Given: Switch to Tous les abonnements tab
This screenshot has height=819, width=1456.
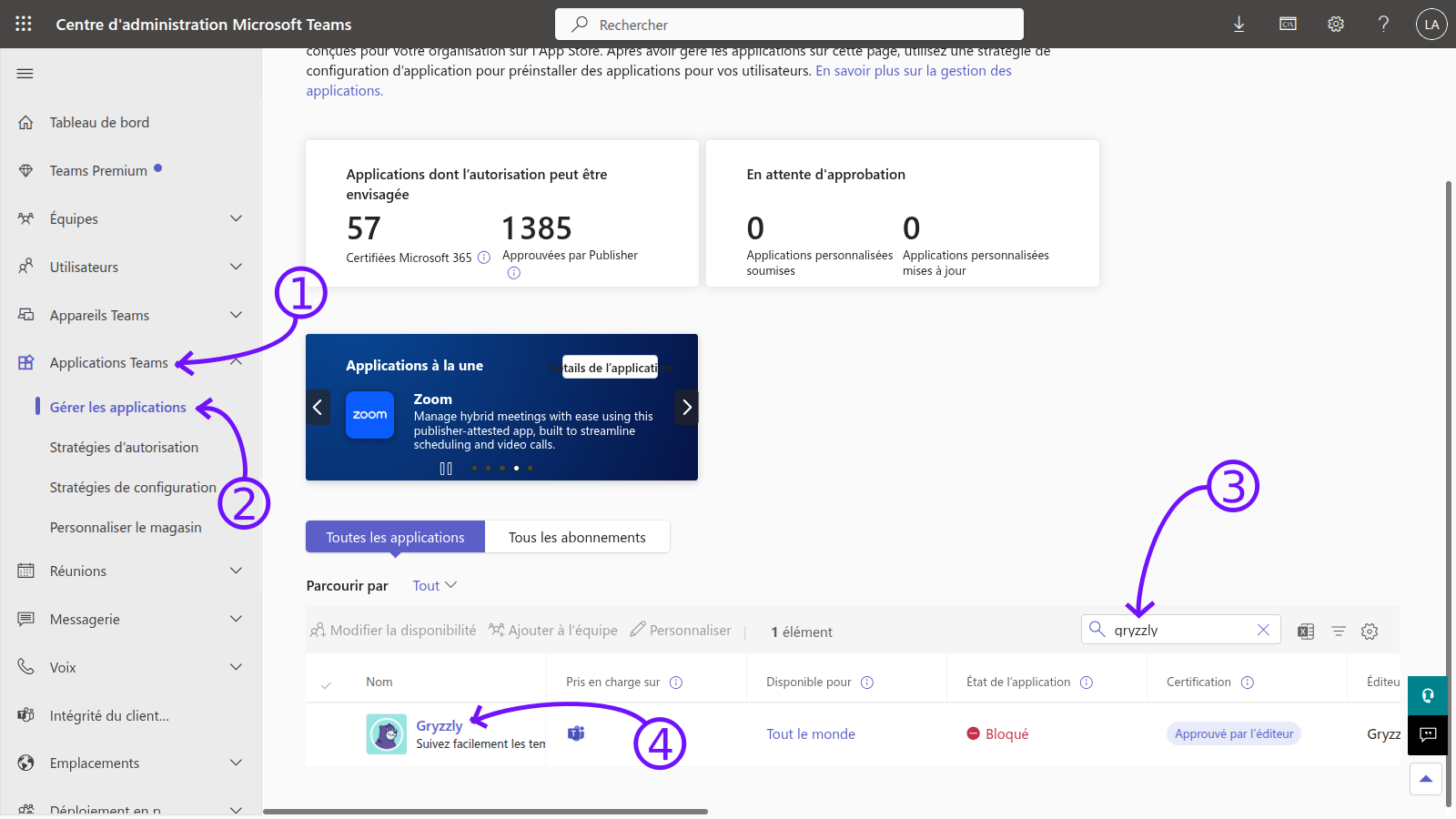Looking at the screenshot, I should [577, 537].
